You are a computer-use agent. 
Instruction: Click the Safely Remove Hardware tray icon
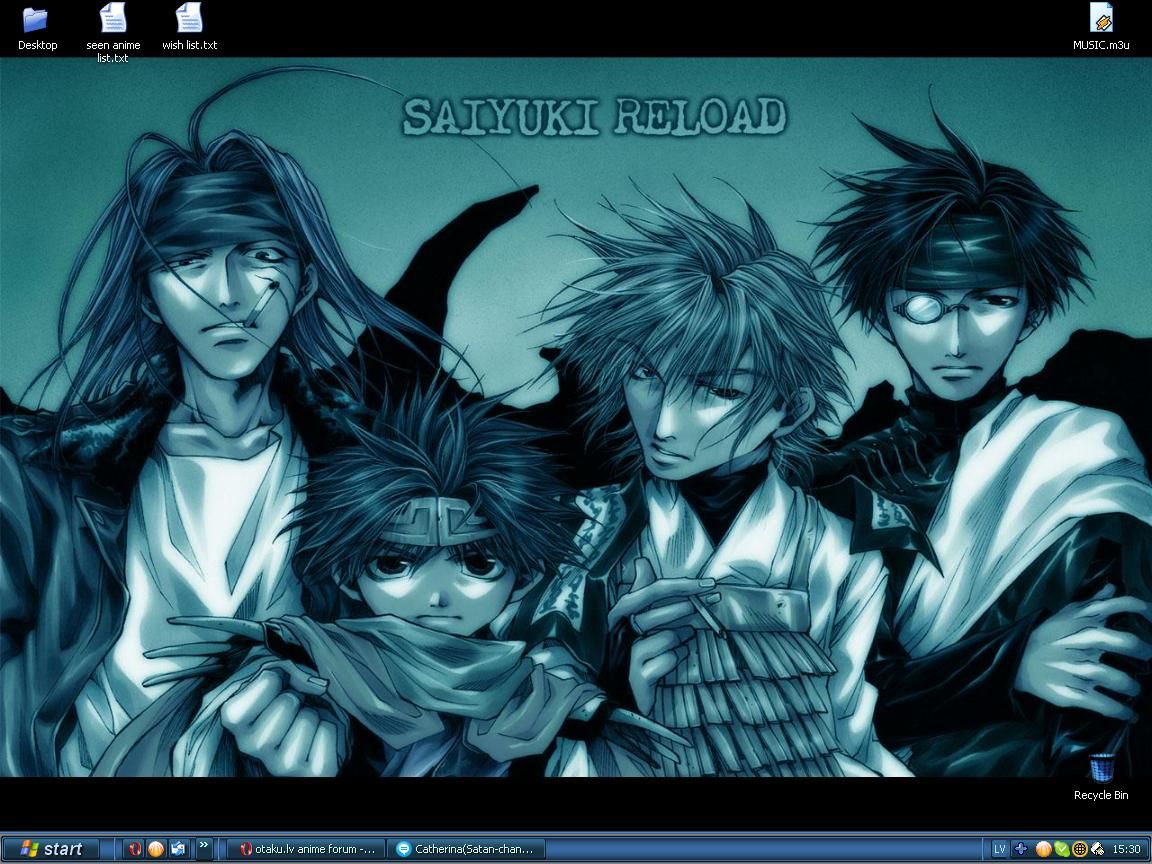(x=1097, y=849)
